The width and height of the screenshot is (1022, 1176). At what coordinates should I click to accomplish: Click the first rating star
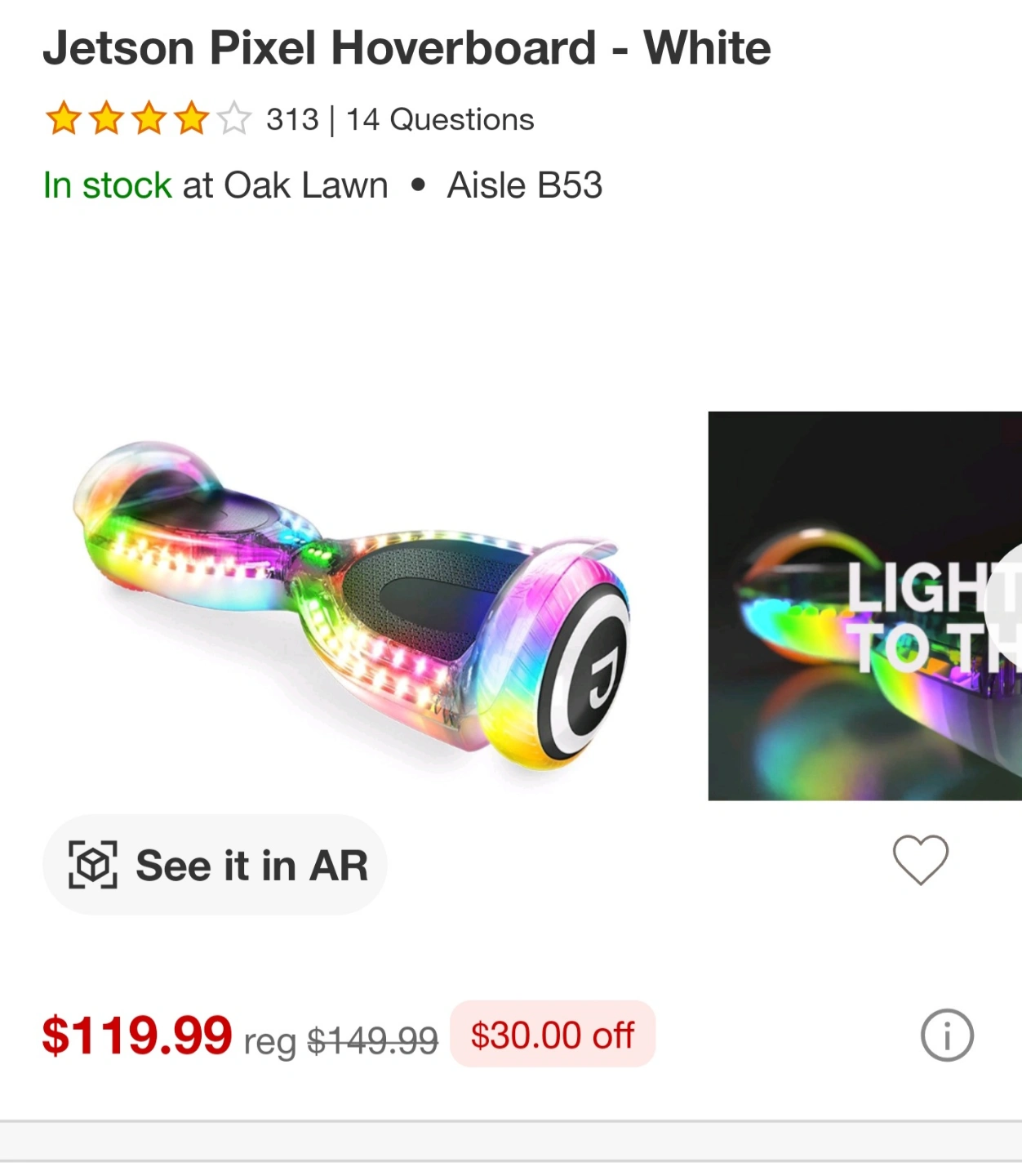pos(63,118)
